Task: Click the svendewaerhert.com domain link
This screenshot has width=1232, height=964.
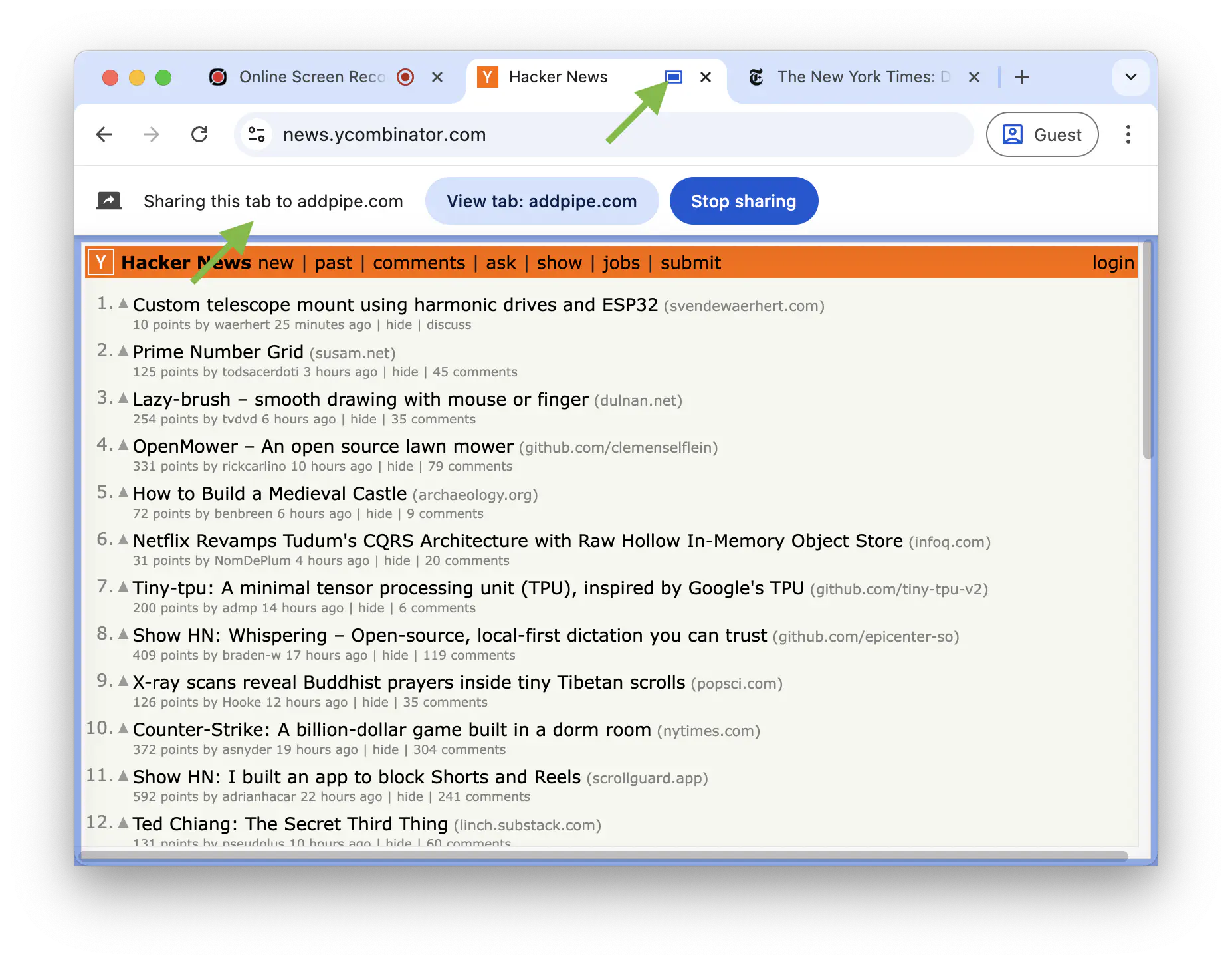Action: (x=744, y=306)
